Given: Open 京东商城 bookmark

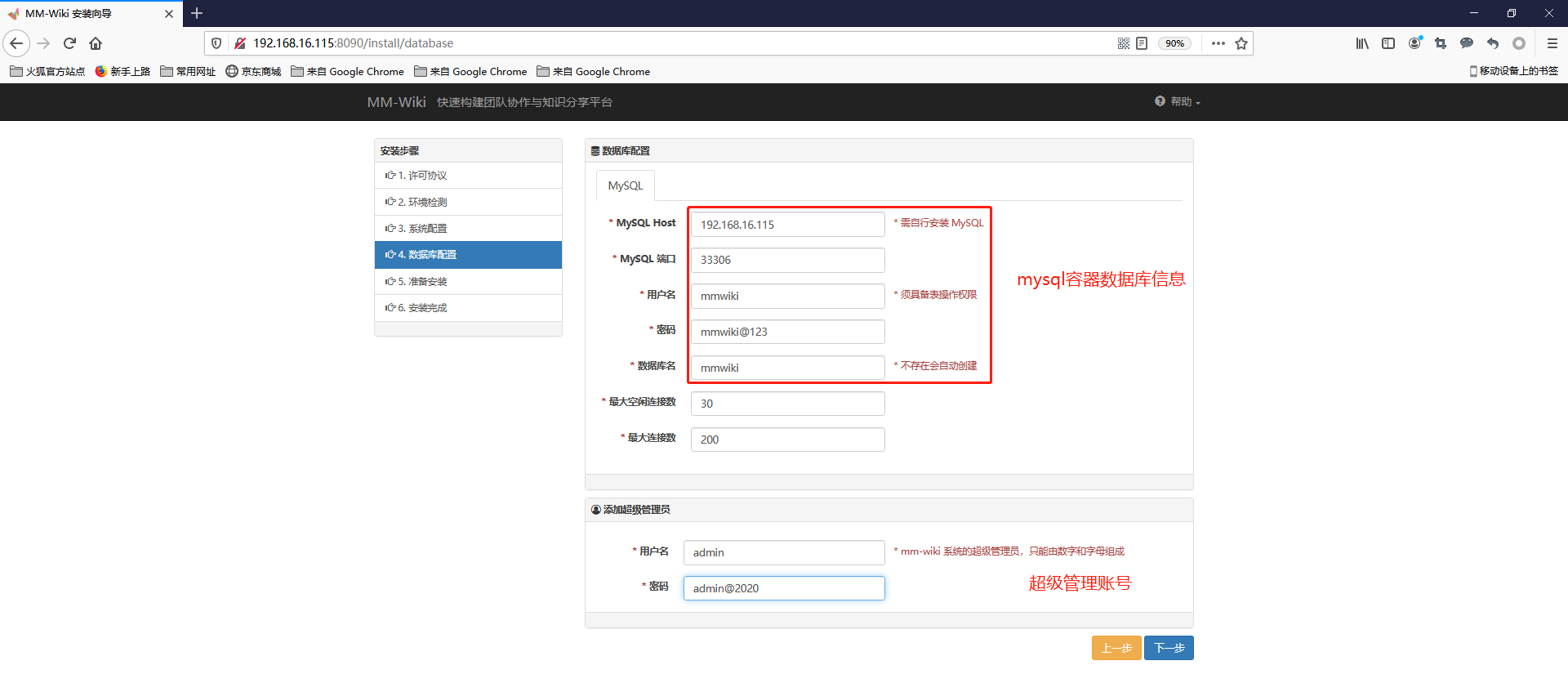Looking at the screenshot, I should [253, 71].
